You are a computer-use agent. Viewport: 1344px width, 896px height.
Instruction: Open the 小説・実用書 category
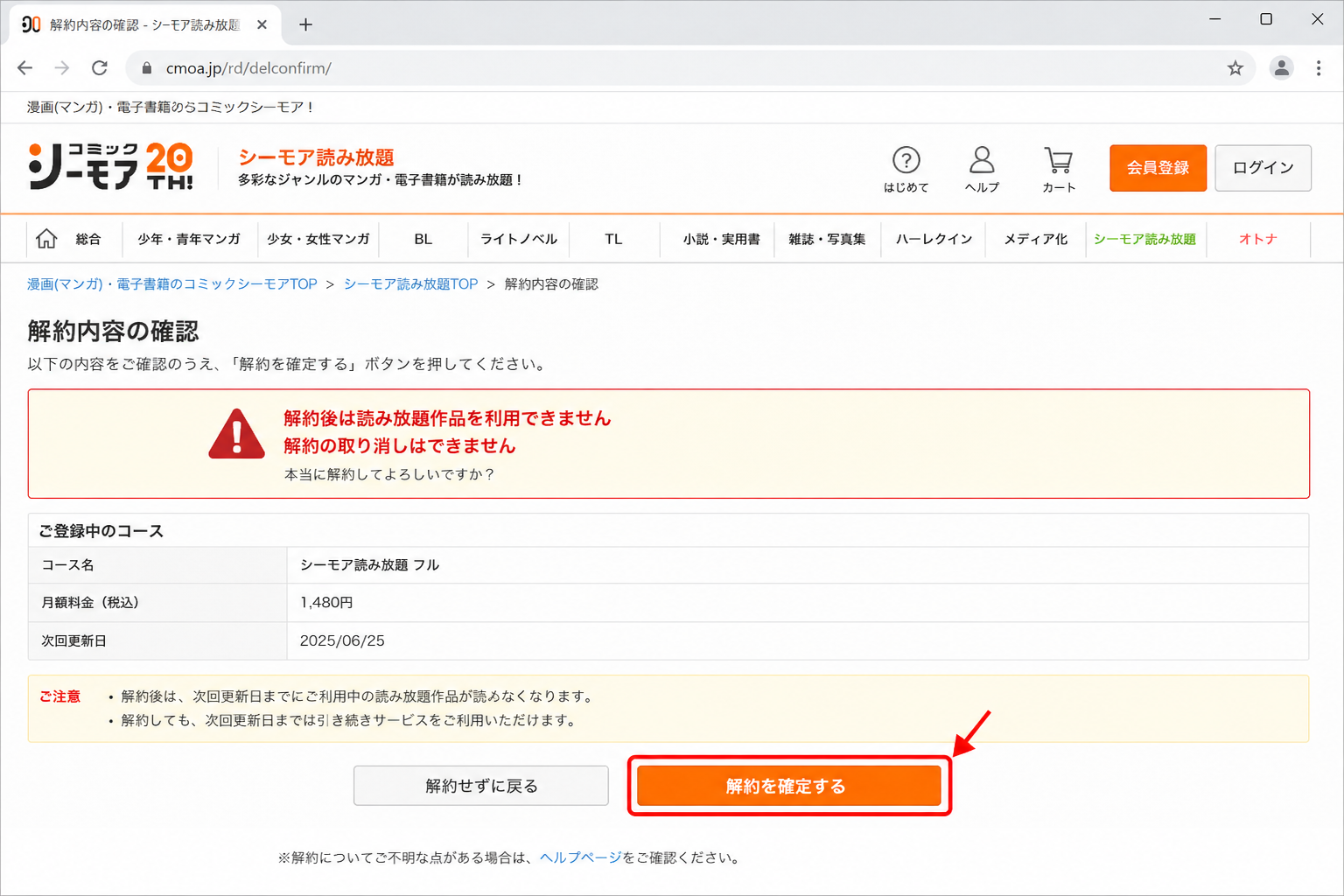point(722,239)
